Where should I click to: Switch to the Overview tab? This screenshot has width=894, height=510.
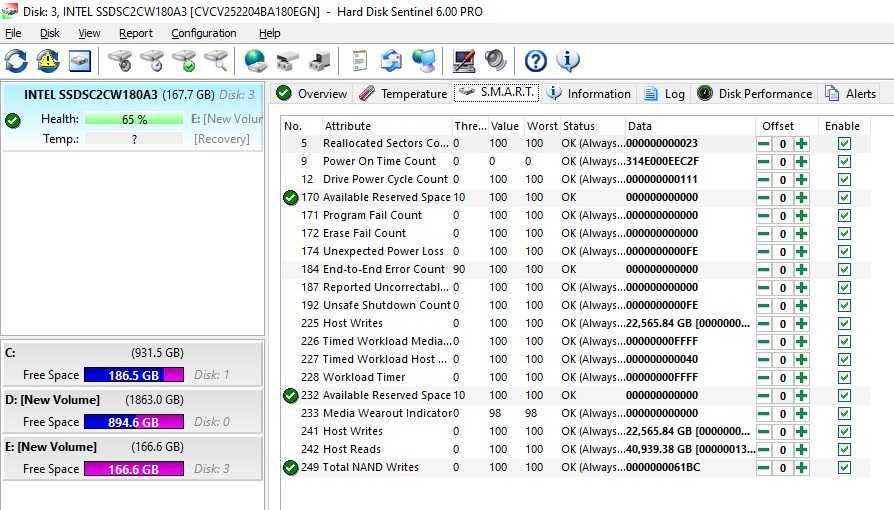pos(311,94)
